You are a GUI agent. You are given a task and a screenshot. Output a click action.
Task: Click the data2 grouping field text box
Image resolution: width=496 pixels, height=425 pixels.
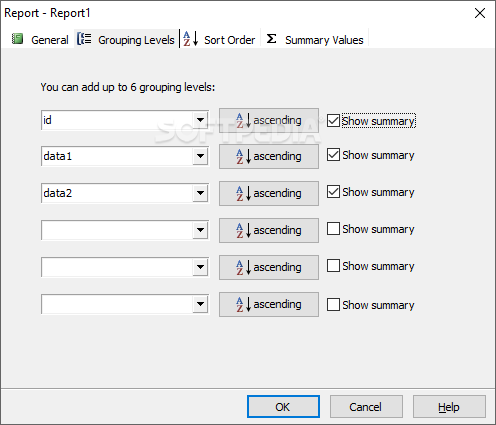117,193
